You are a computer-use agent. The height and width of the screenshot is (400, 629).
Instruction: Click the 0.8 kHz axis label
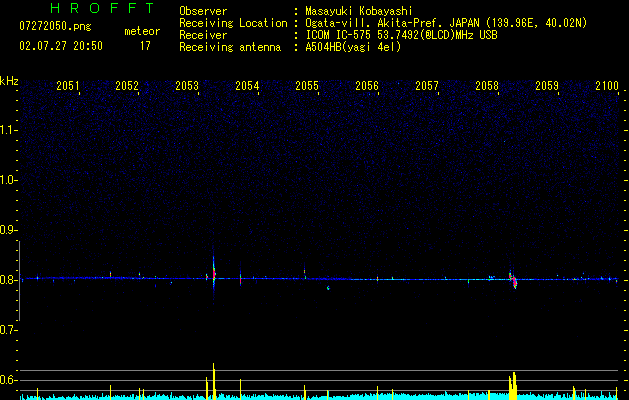click(x=8, y=280)
